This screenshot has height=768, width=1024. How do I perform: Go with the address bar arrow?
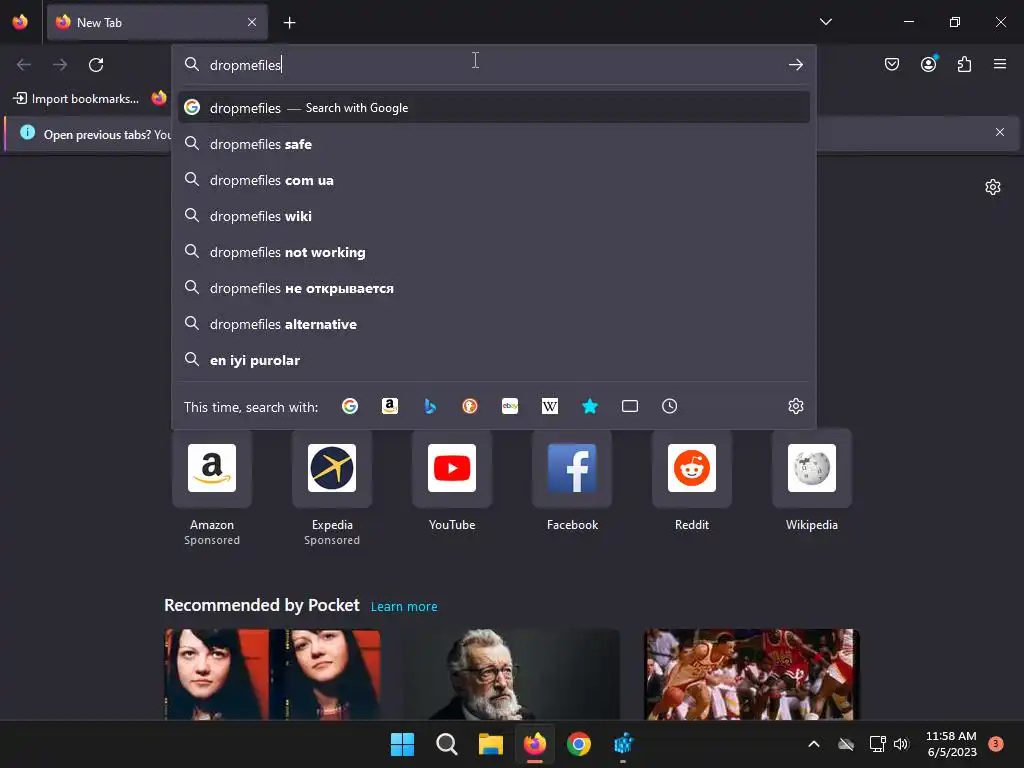coord(795,65)
